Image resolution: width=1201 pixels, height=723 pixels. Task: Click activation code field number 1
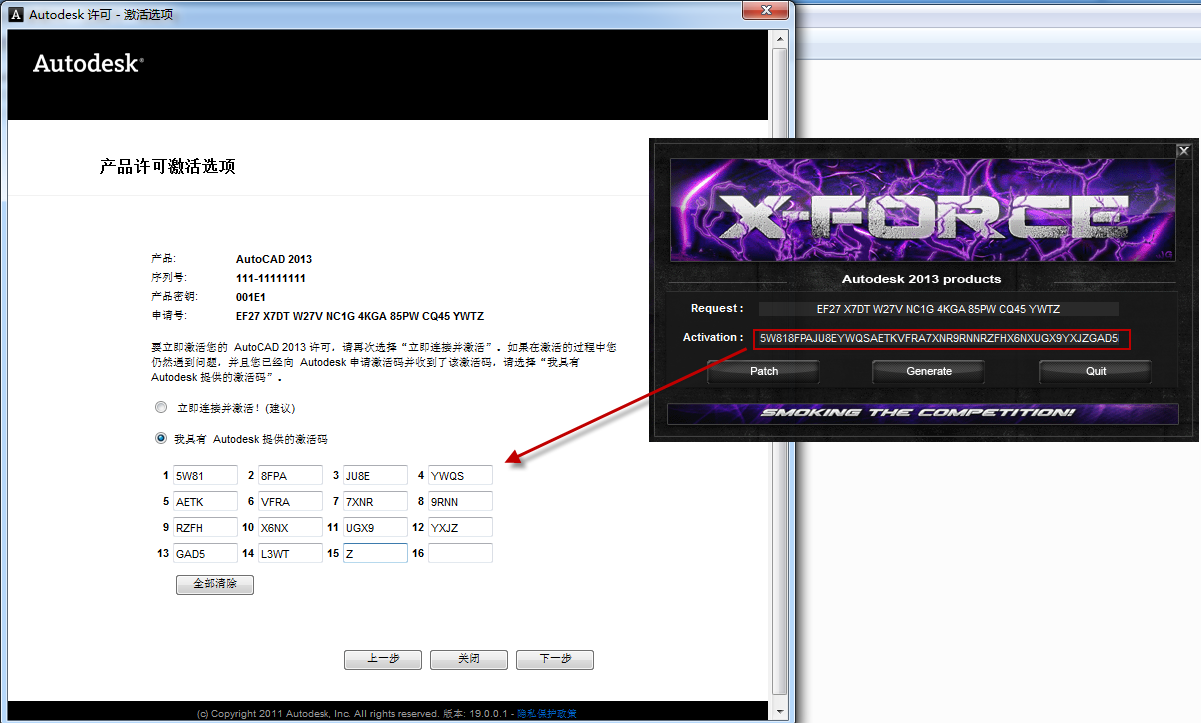point(205,475)
